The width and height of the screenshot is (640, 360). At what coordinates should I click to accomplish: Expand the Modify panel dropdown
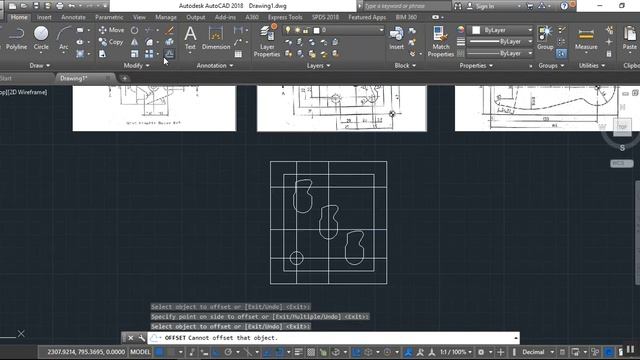coord(136,65)
